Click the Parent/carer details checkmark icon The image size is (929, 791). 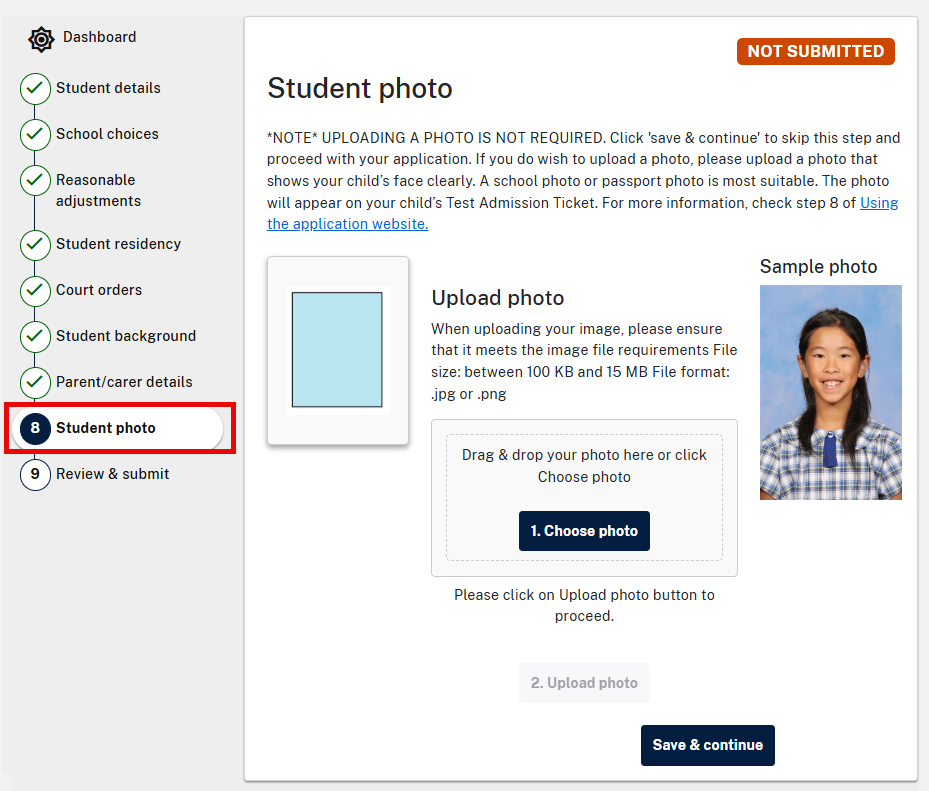[35, 383]
